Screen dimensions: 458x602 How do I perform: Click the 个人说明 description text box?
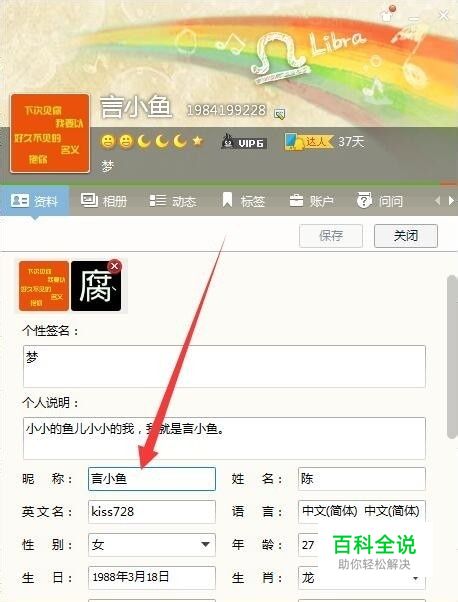[x=224, y=438]
